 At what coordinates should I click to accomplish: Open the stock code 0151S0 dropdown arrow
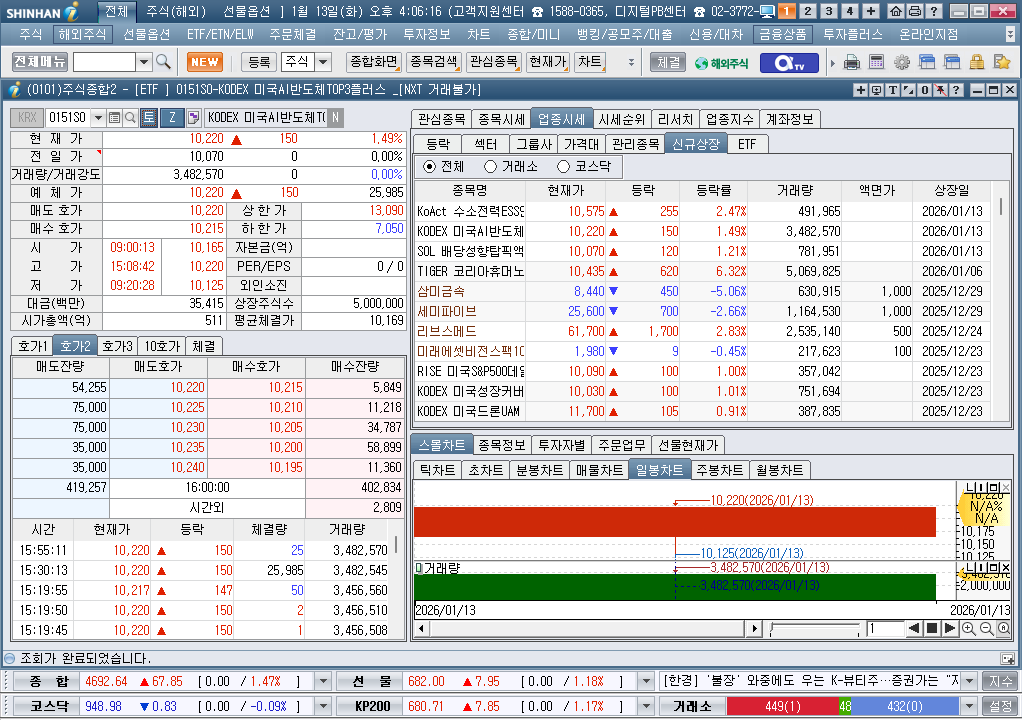point(98,117)
